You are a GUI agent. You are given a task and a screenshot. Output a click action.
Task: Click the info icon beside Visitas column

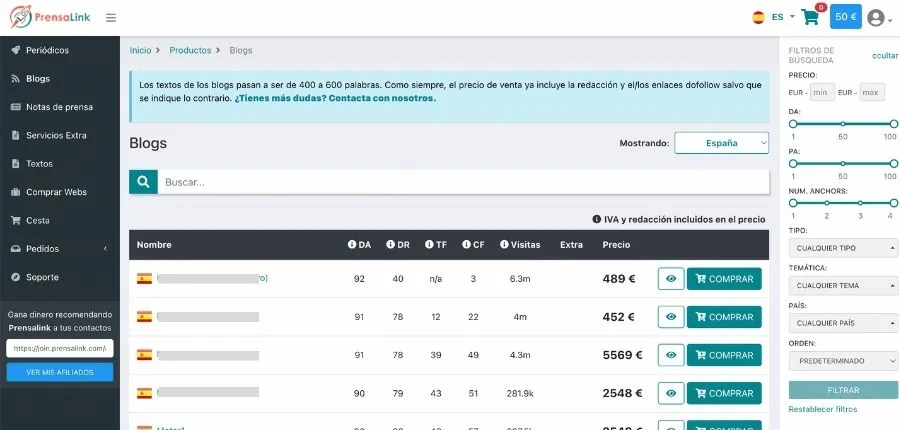504,245
